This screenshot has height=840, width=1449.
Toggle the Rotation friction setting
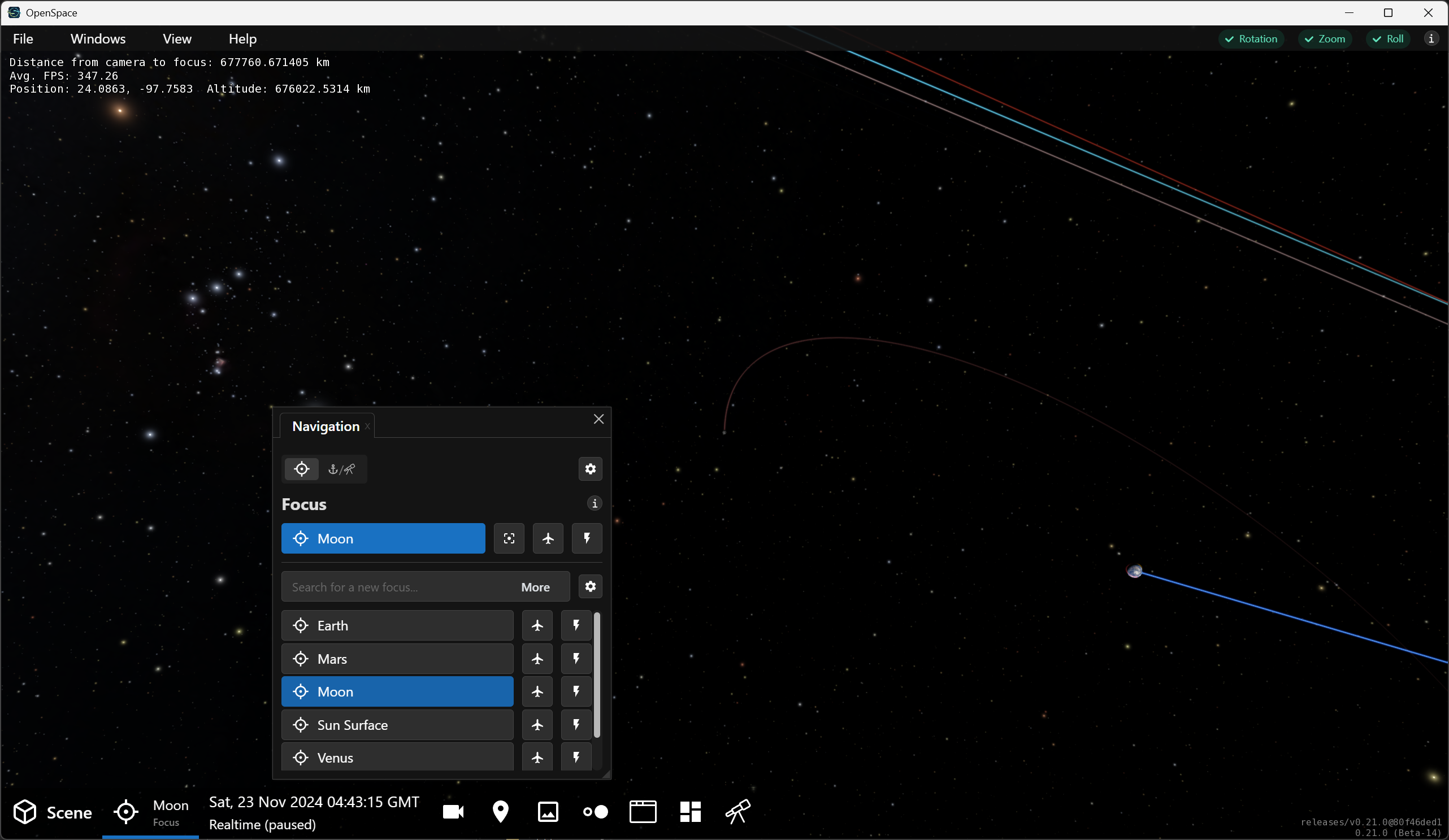point(1251,38)
